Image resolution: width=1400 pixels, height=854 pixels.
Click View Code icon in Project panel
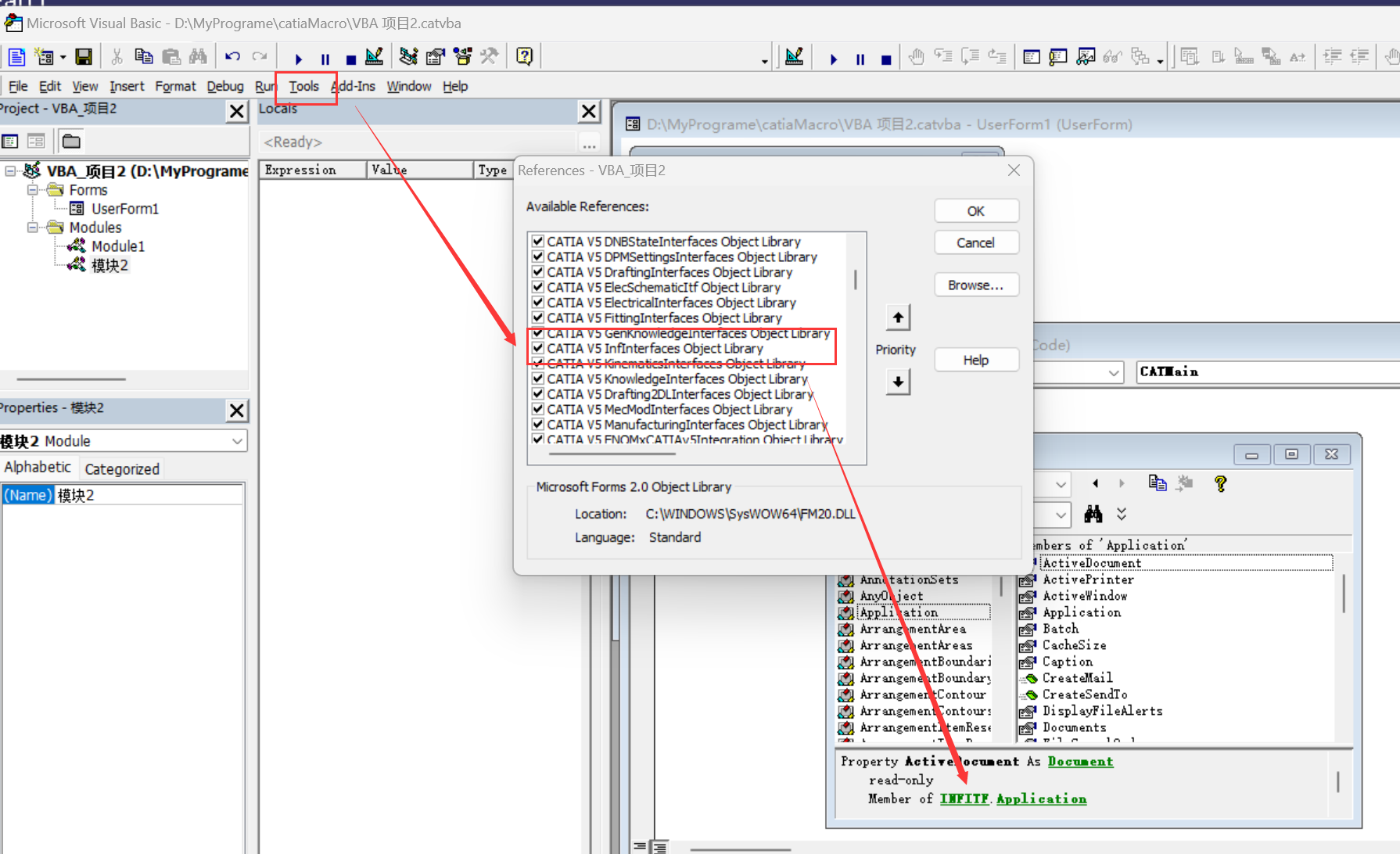point(10,142)
